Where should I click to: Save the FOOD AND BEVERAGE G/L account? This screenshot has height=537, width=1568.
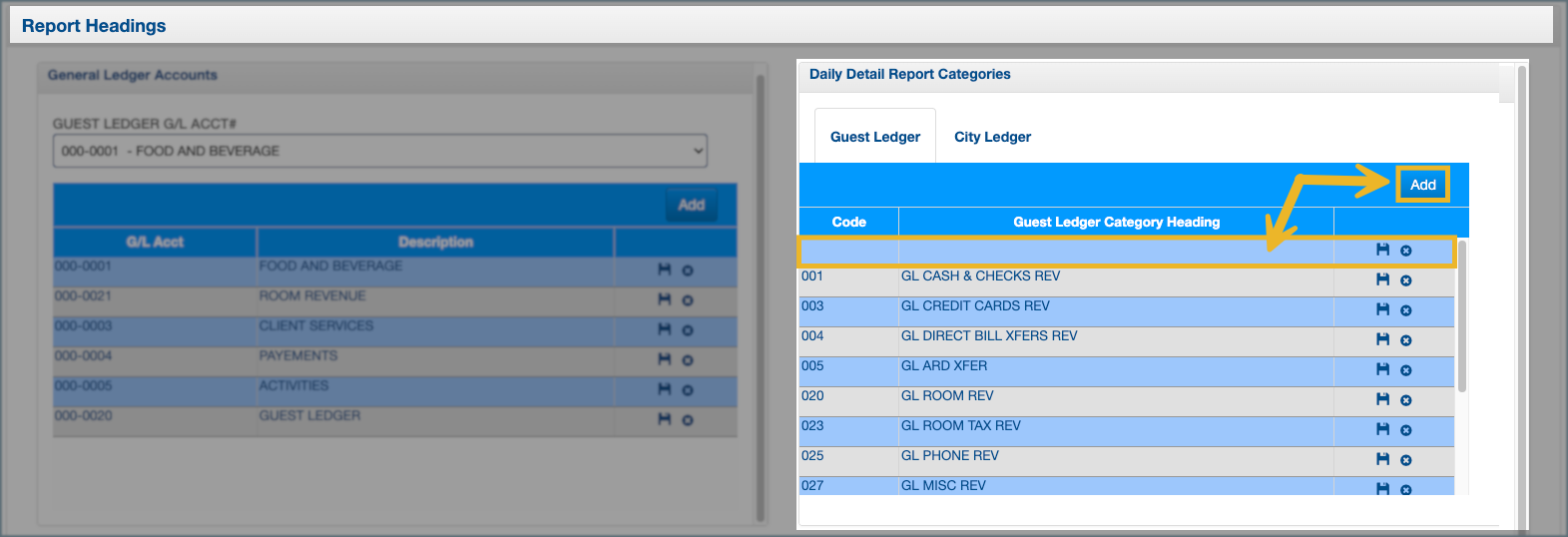[665, 269]
